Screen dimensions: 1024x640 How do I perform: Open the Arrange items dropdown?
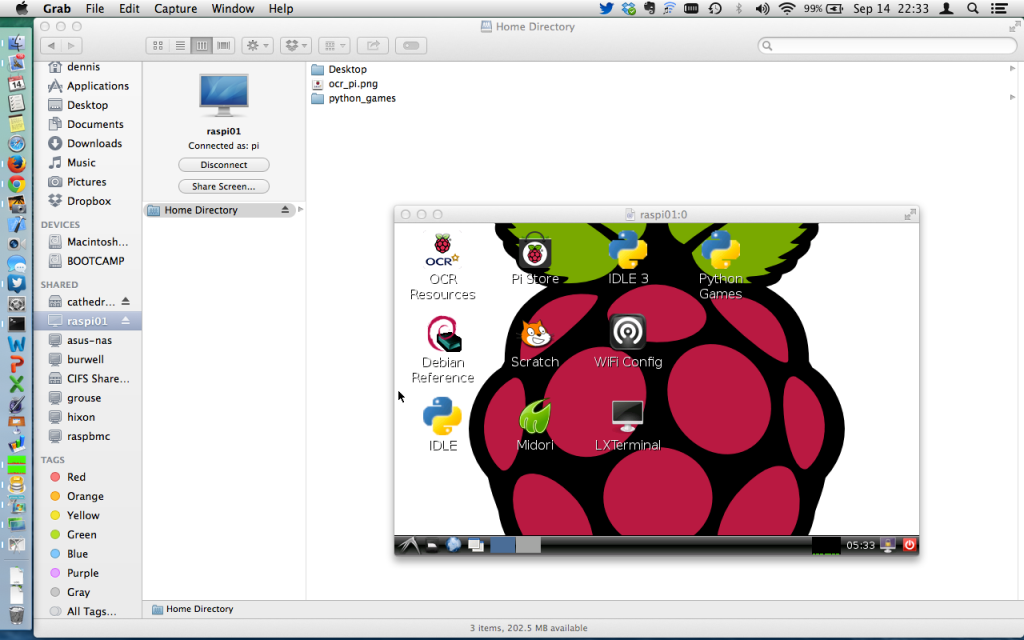pos(334,46)
